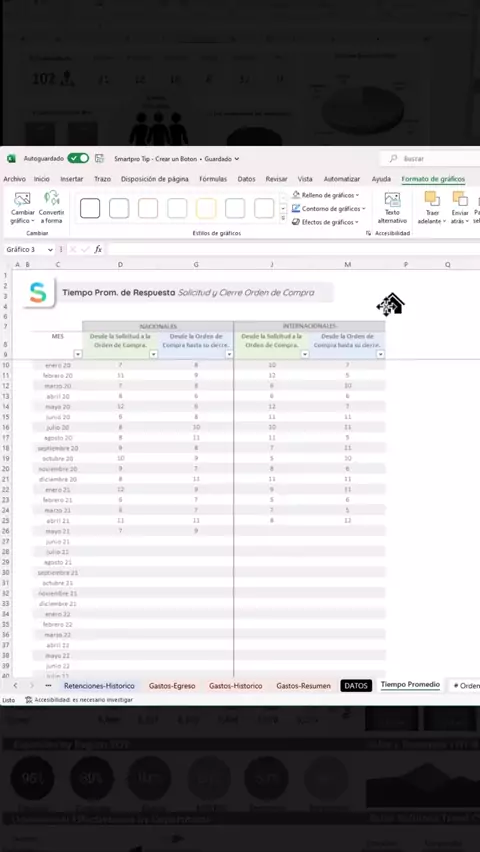
Task: Expand Contorno de gráficos dropdown
Action: (x=328, y=209)
